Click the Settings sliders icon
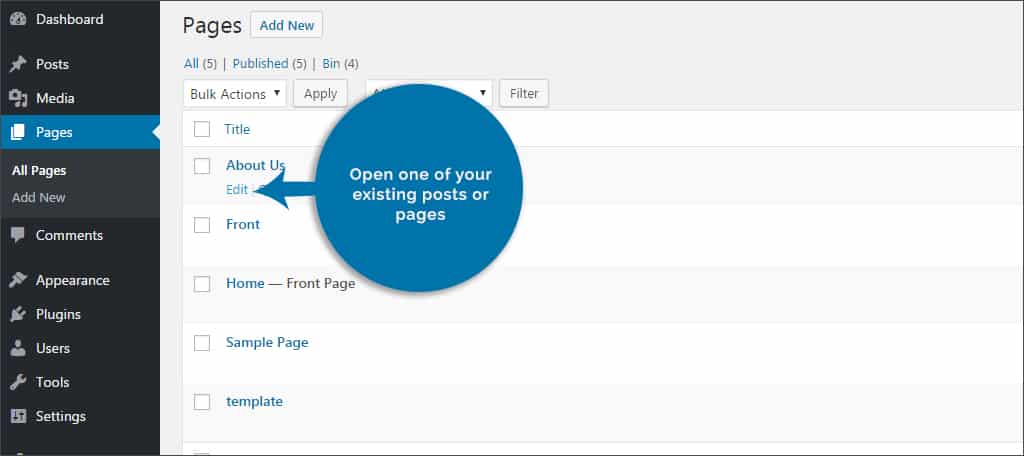Screen dimensions: 1024x456 pos(18,416)
